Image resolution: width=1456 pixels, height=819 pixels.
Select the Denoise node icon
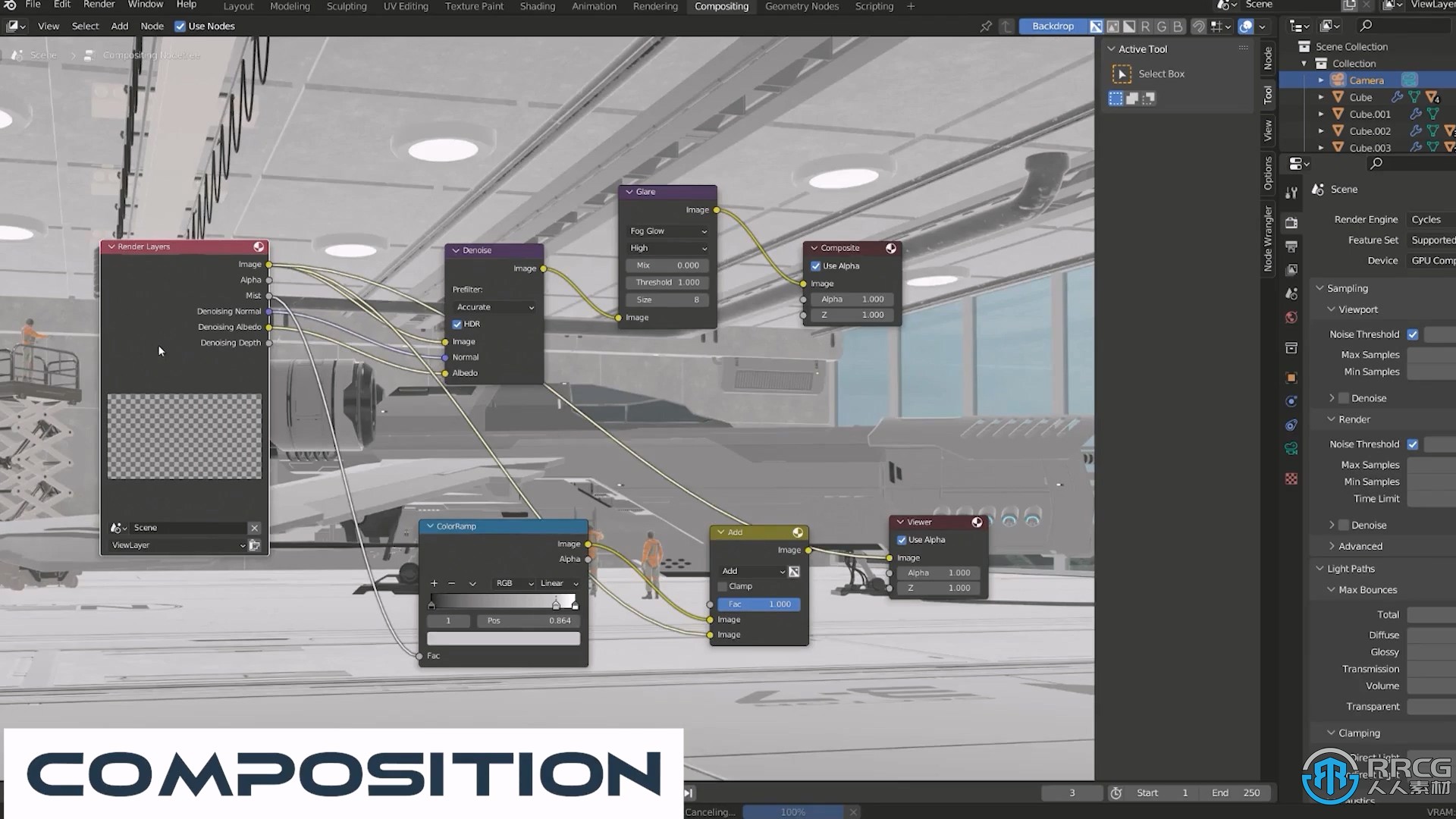point(454,250)
